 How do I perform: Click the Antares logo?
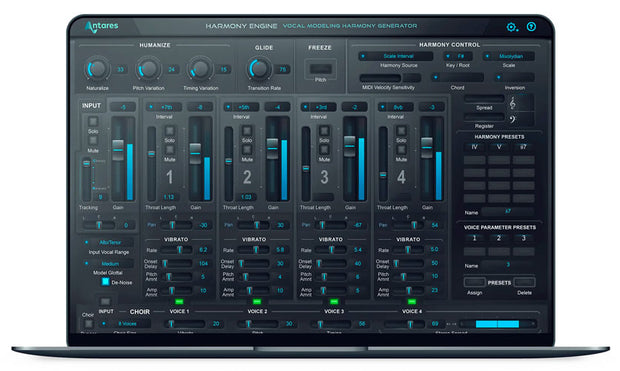[x=102, y=26]
